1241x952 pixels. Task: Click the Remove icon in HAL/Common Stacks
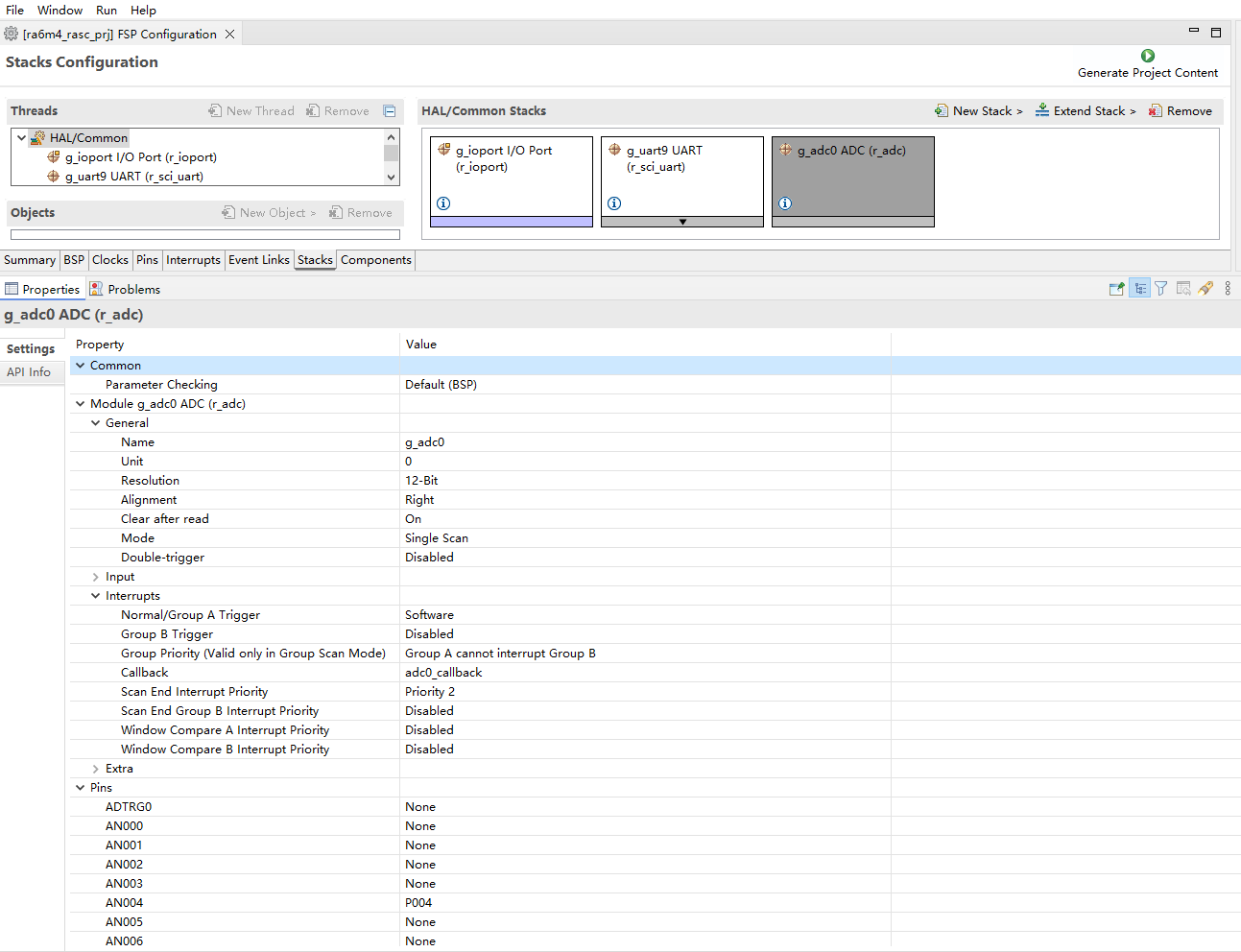coord(1156,111)
